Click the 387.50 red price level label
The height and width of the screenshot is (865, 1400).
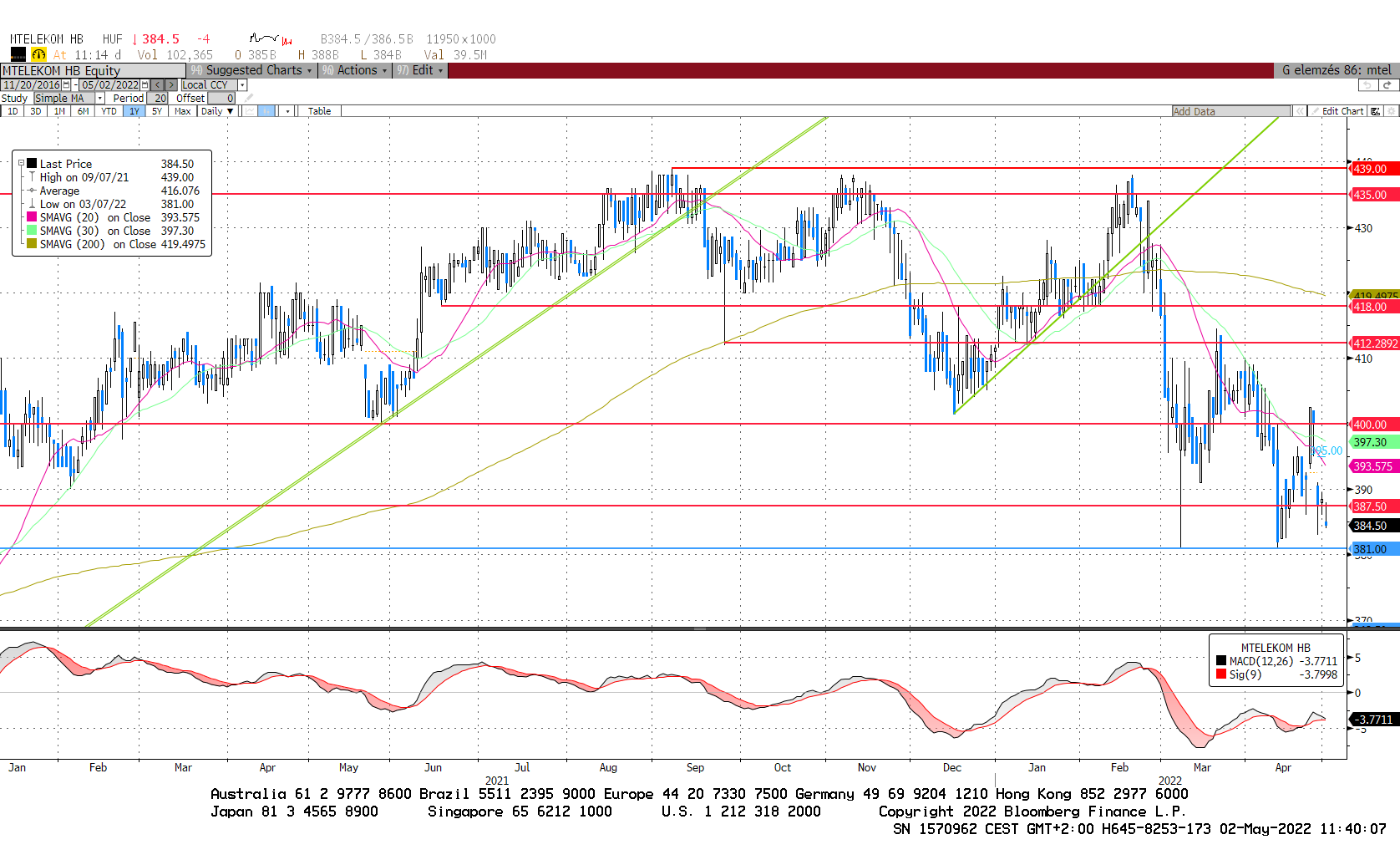tap(1375, 506)
